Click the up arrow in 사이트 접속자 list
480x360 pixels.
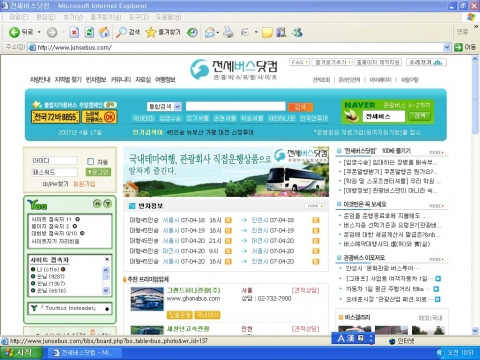[106, 270]
